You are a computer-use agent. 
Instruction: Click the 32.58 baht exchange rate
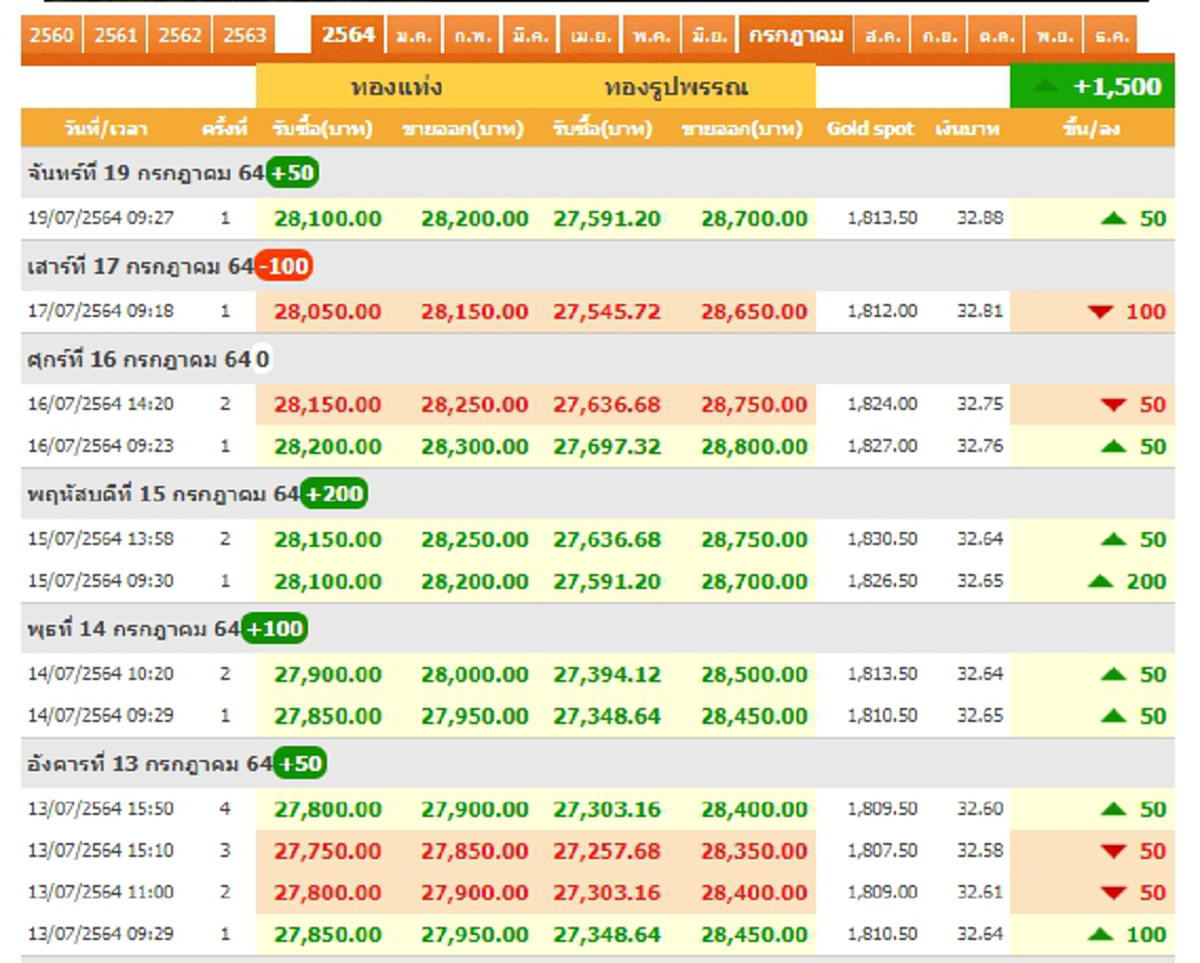[x=979, y=851]
